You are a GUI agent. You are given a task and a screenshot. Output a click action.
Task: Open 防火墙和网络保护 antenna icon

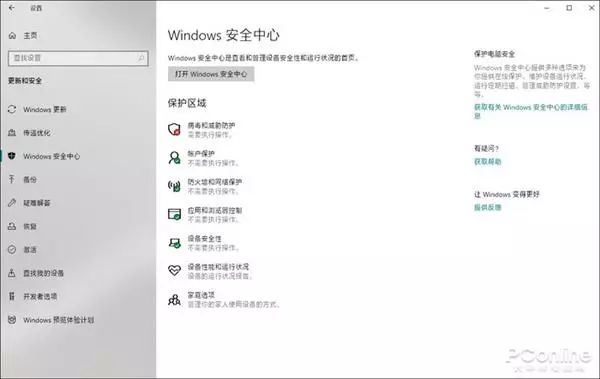tap(174, 186)
